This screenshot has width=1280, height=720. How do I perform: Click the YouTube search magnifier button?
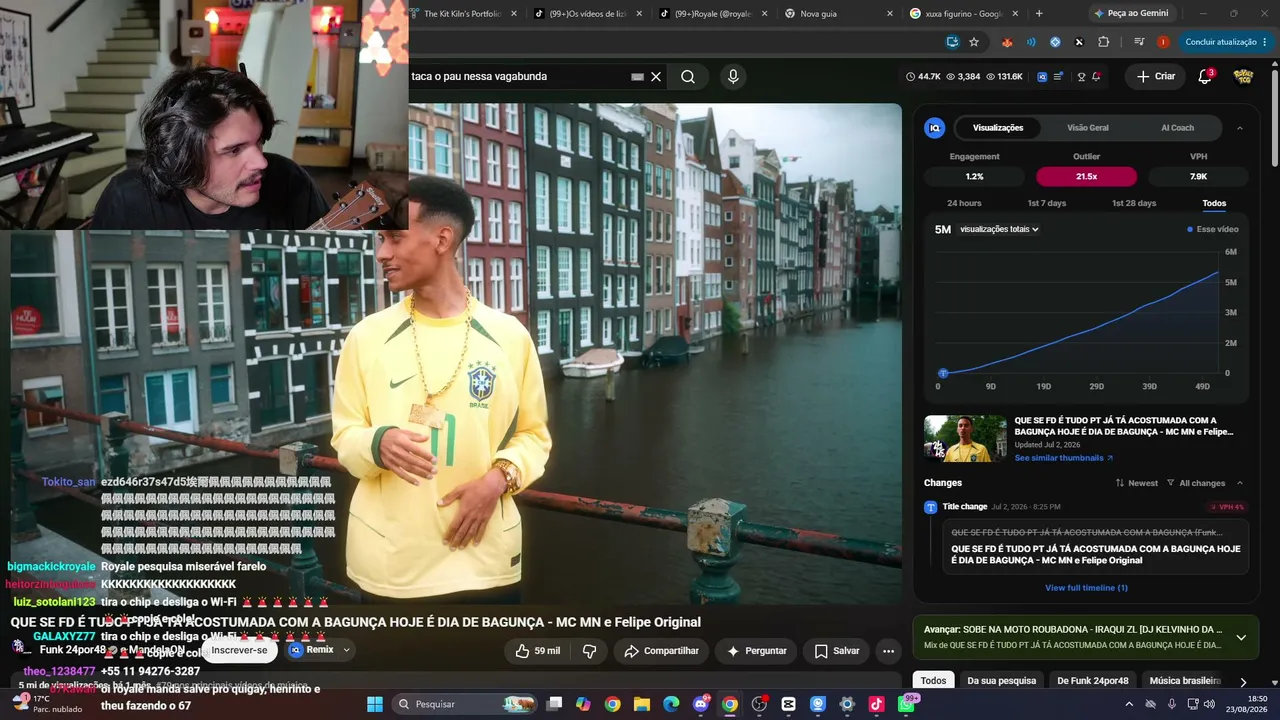pyautogui.click(x=688, y=76)
